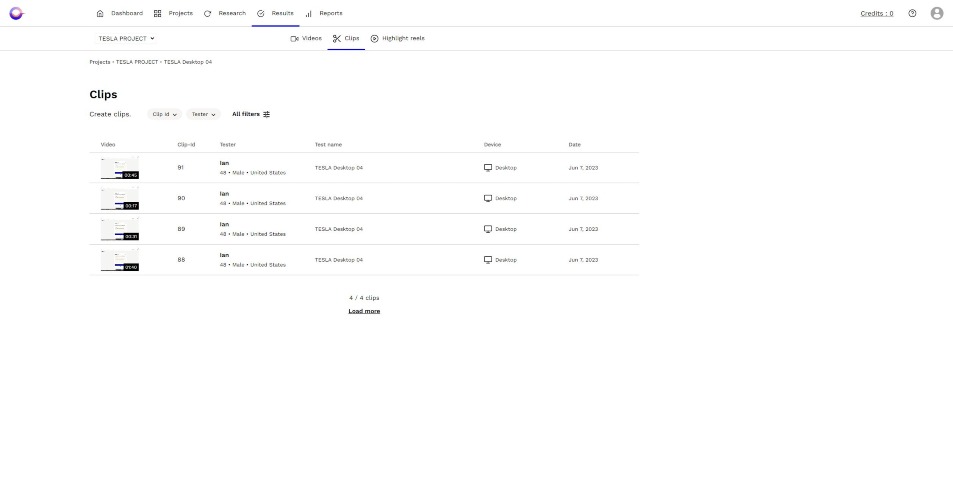Click the Projects grid icon

[157, 13]
